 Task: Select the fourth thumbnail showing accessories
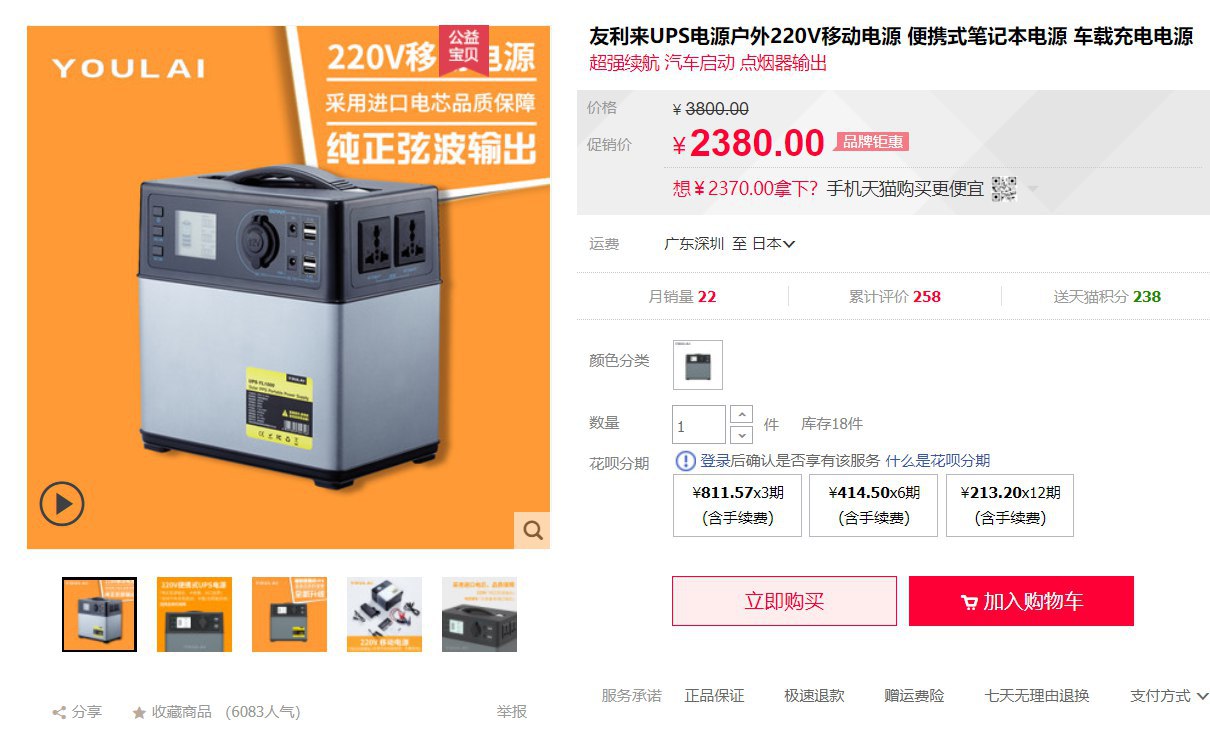click(x=384, y=614)
